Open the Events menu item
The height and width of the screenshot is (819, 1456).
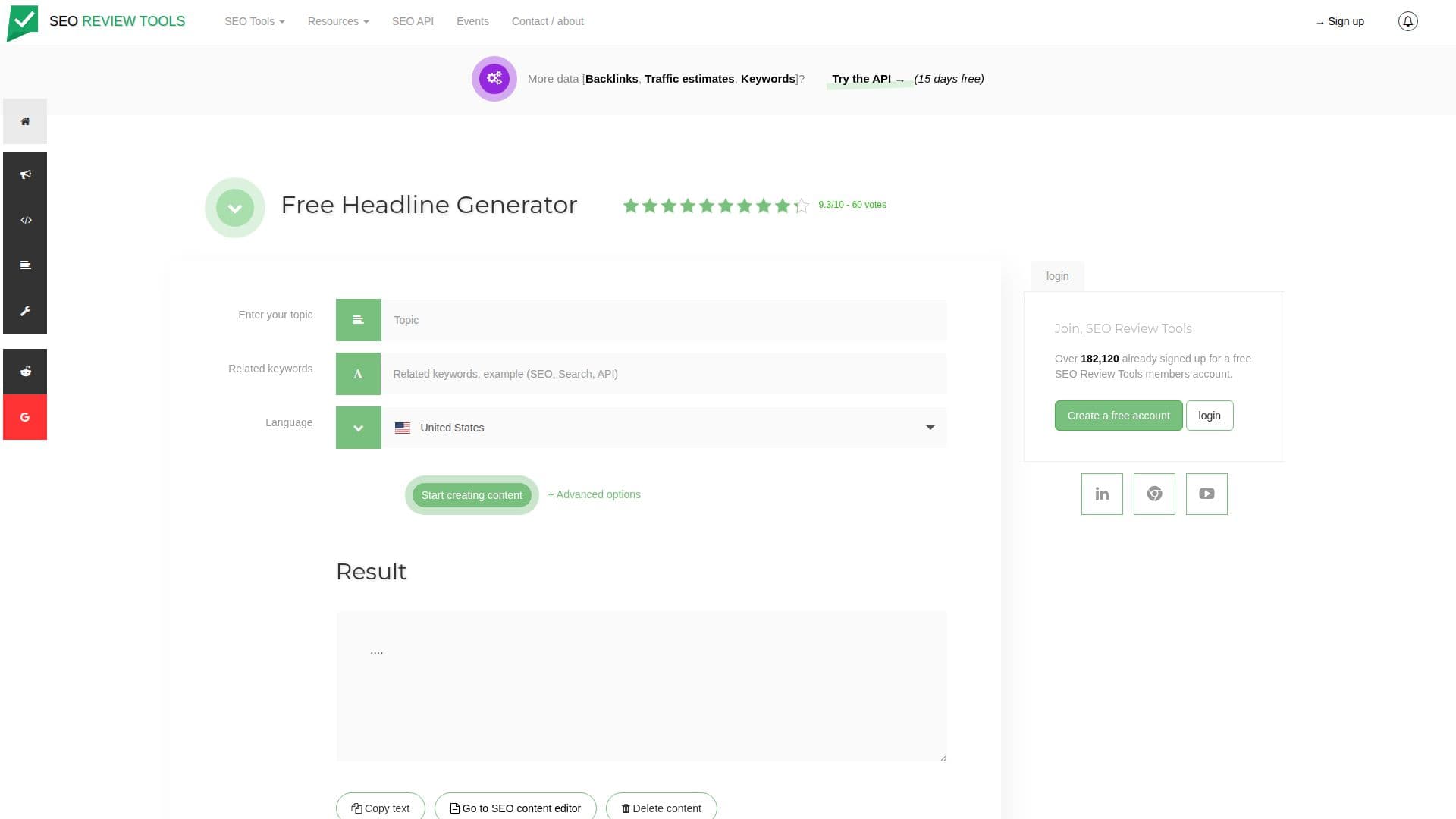472,21
